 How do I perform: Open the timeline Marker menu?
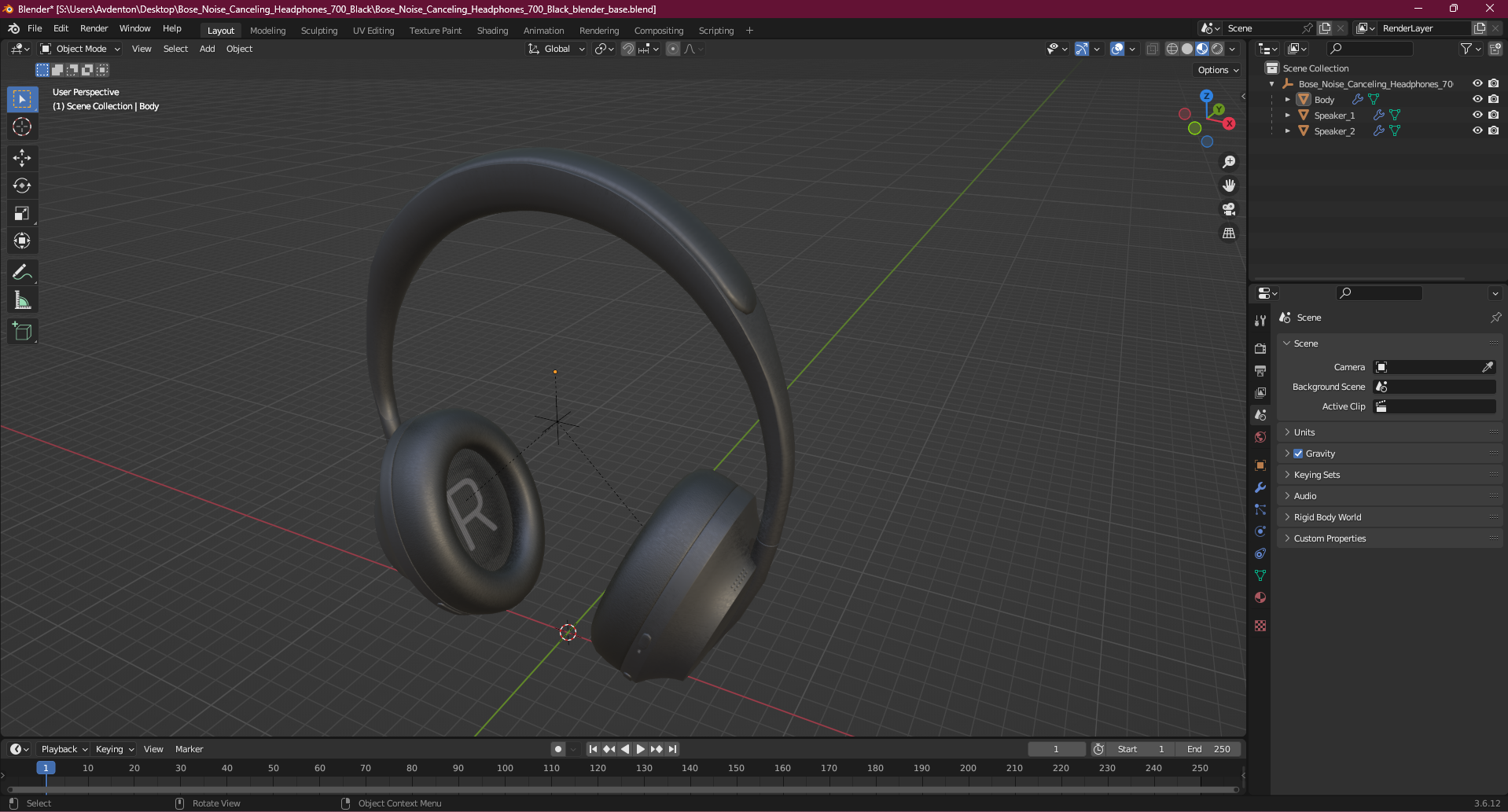pyautogui.click(x=189, y=749)
